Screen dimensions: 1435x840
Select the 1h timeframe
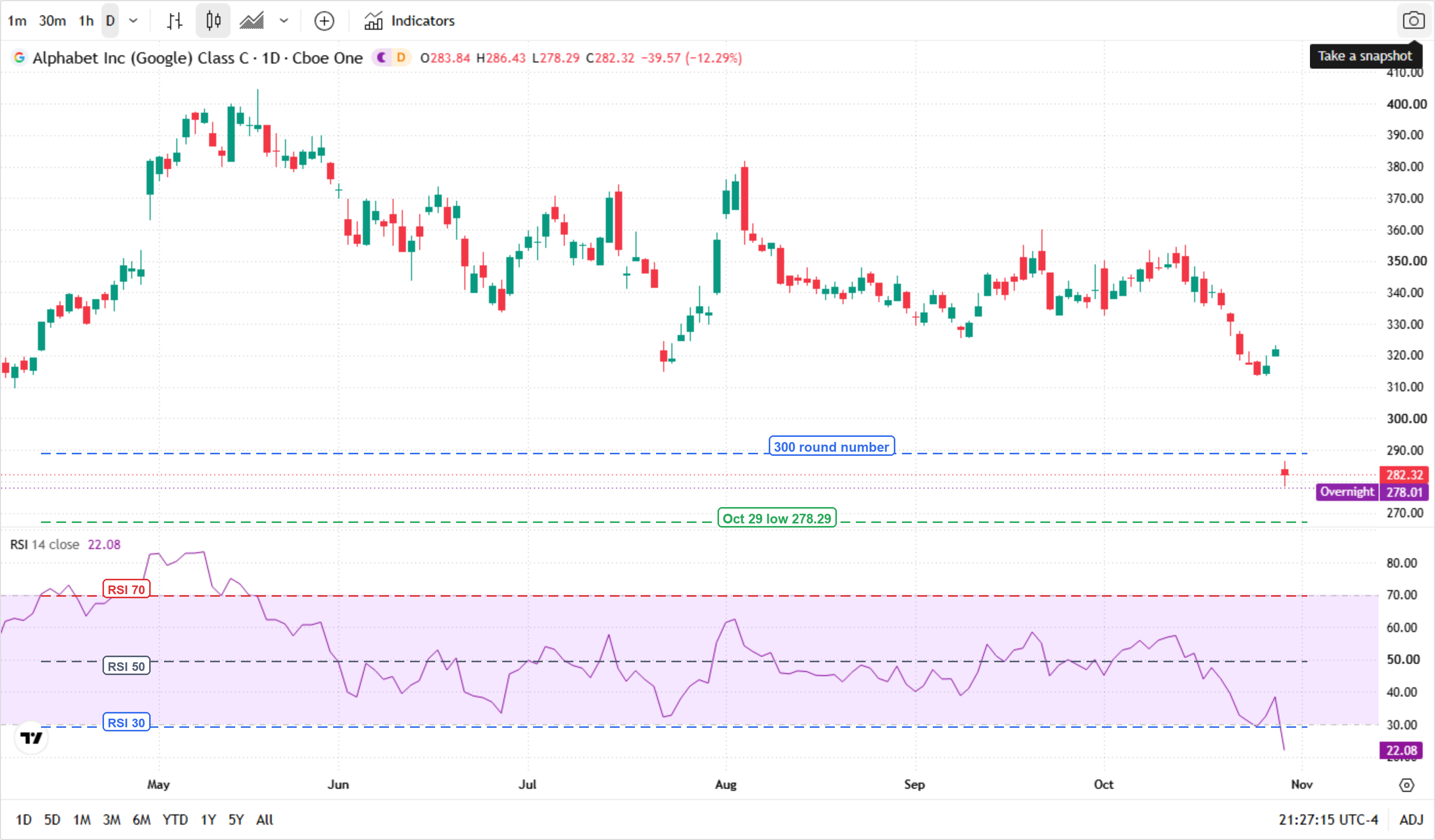(x=86, y=21)
